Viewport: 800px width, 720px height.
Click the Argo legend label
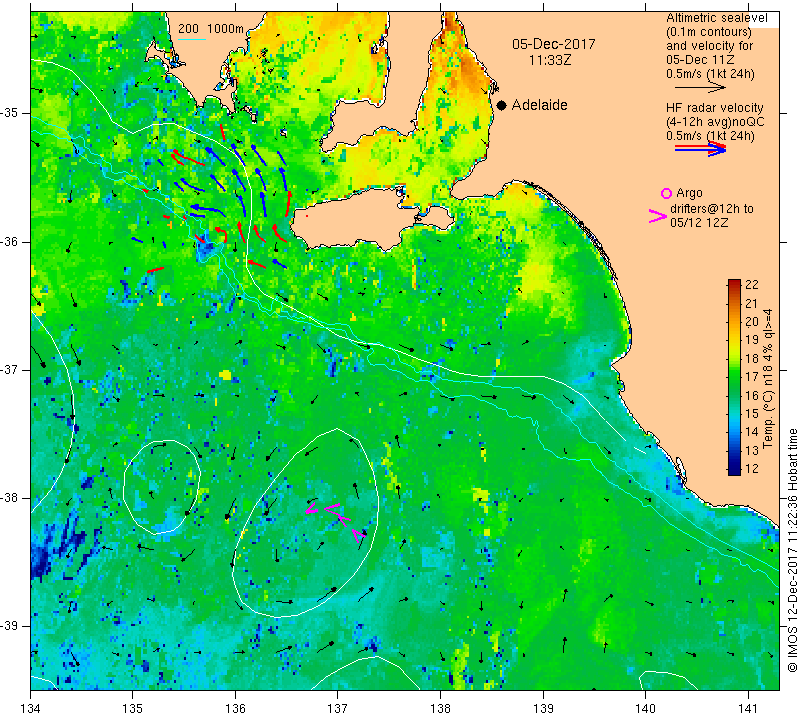coord(689,193)
